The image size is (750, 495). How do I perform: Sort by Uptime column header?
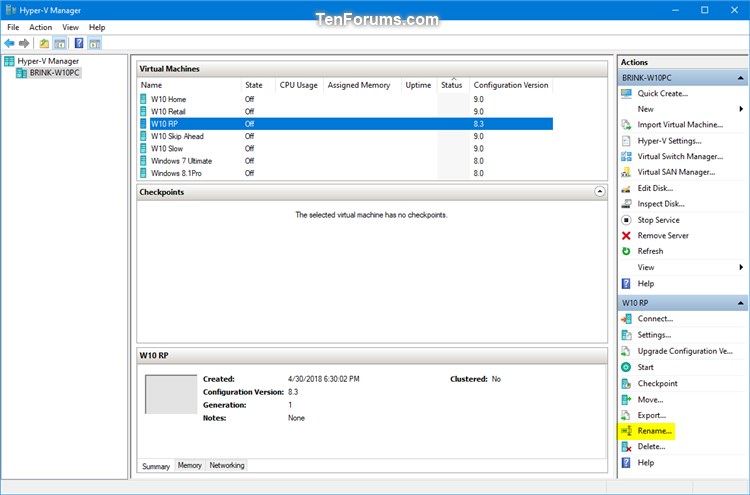419,85
